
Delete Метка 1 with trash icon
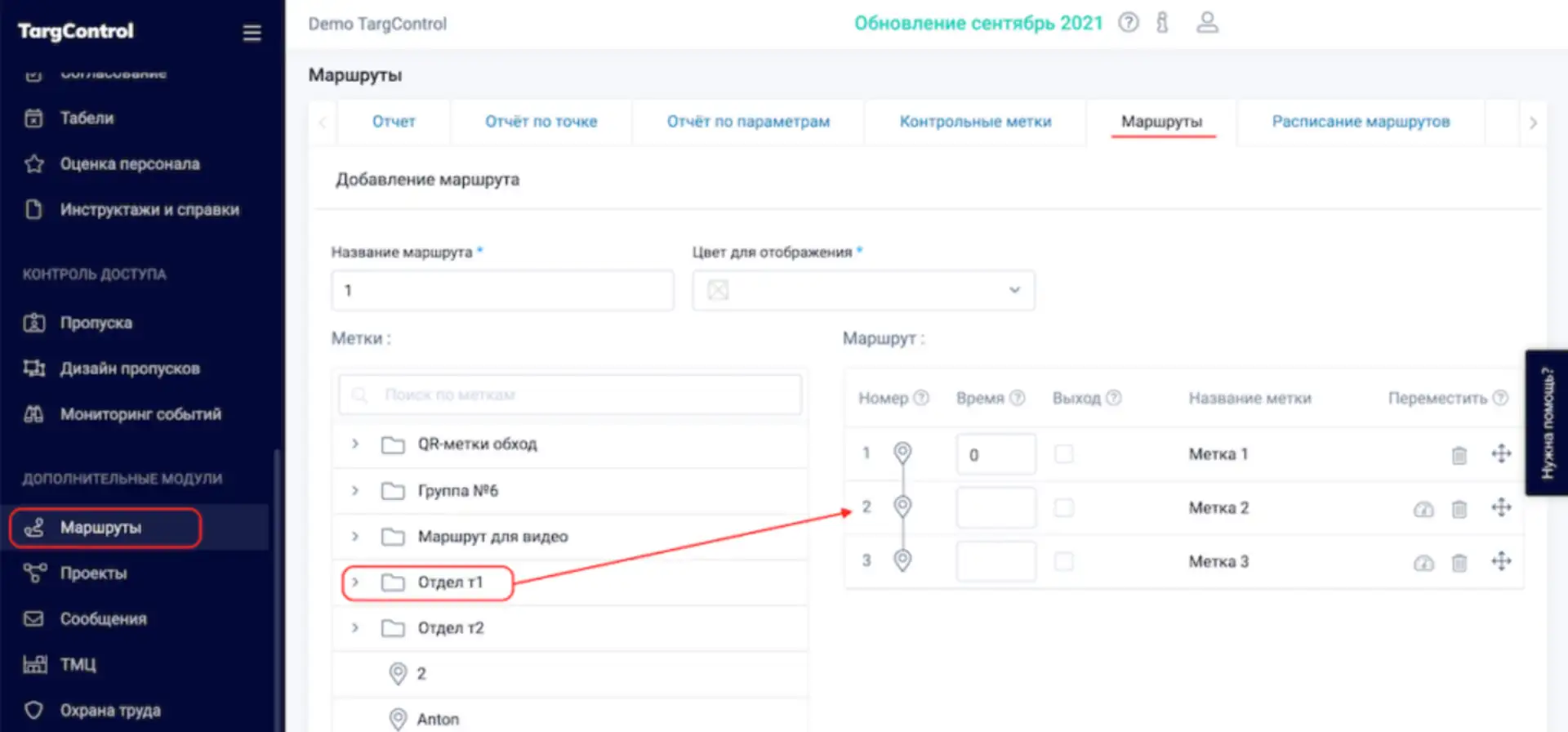(1459, 455)
